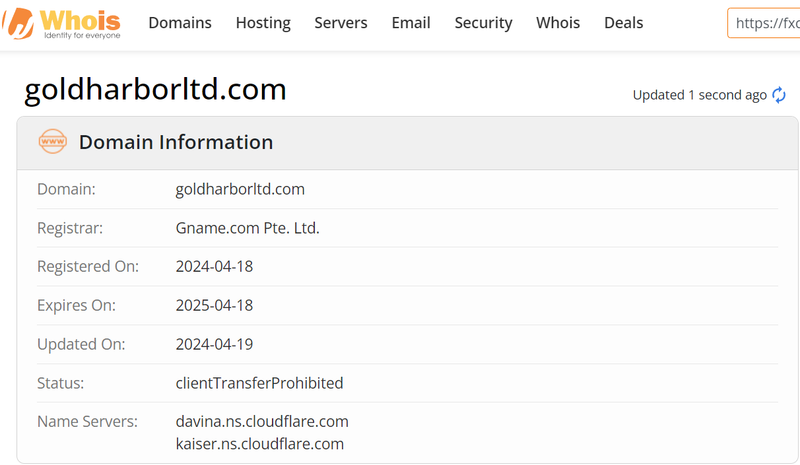
Task: Select the Expires On date 2025-04-18
Action: coord(214,305)
